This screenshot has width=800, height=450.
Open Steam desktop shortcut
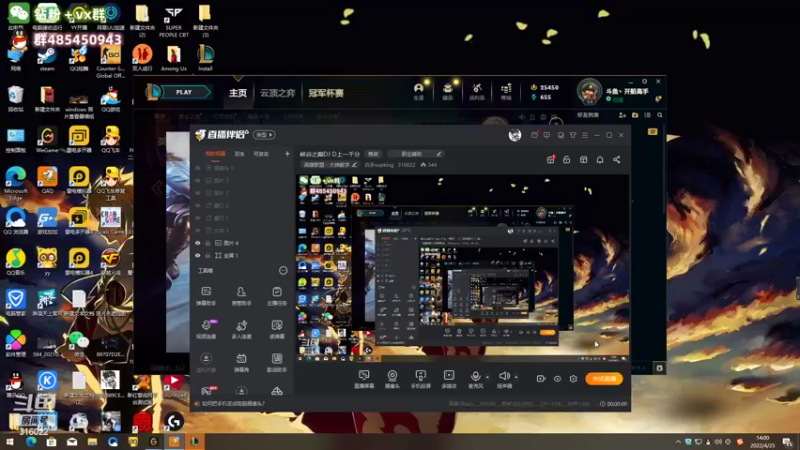click(x=46, y=59)
